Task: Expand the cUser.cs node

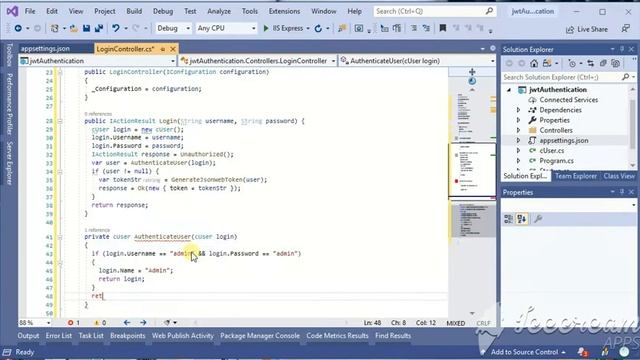Action: (518, 151)
